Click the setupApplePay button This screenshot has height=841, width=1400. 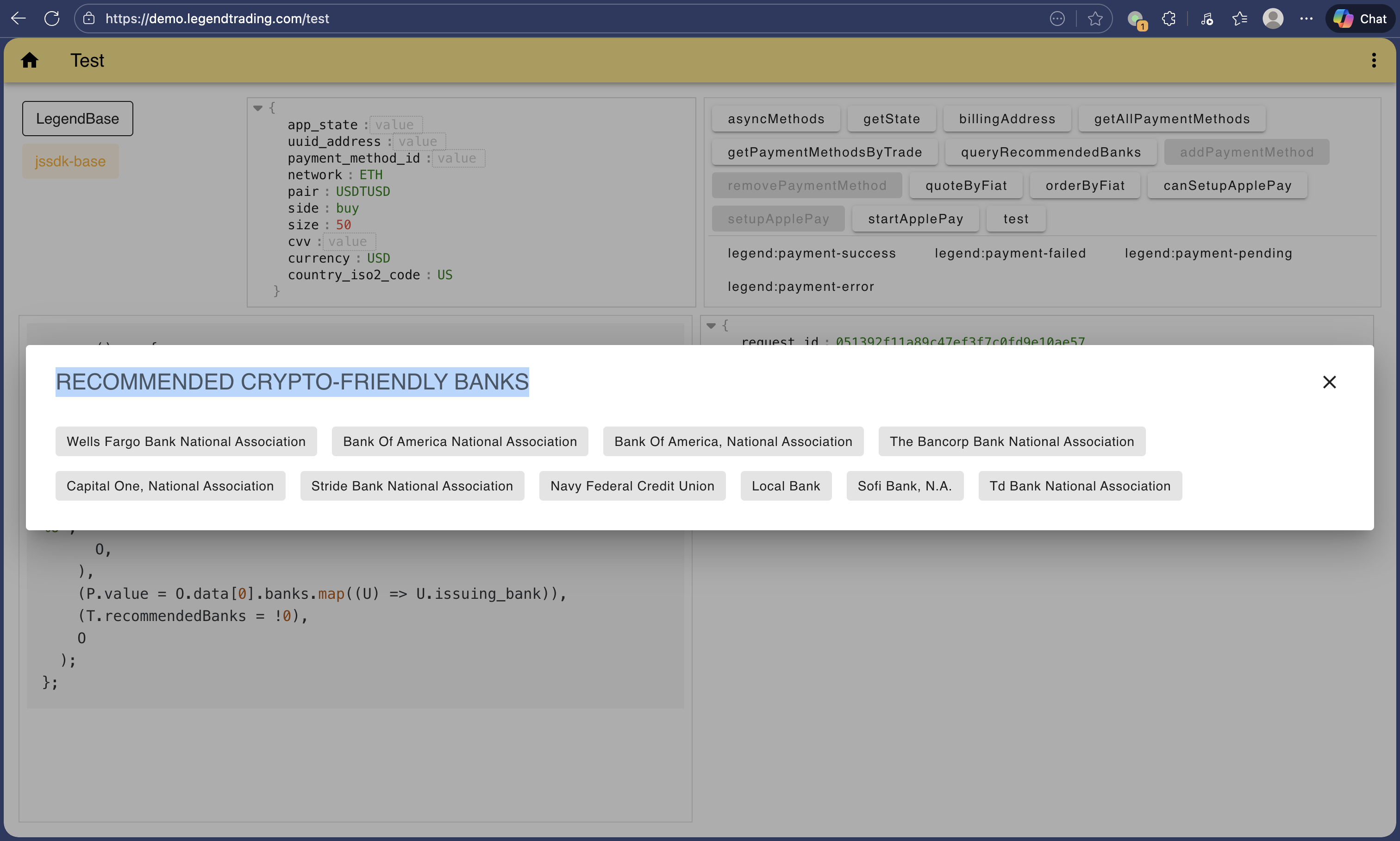coord(778,219)
